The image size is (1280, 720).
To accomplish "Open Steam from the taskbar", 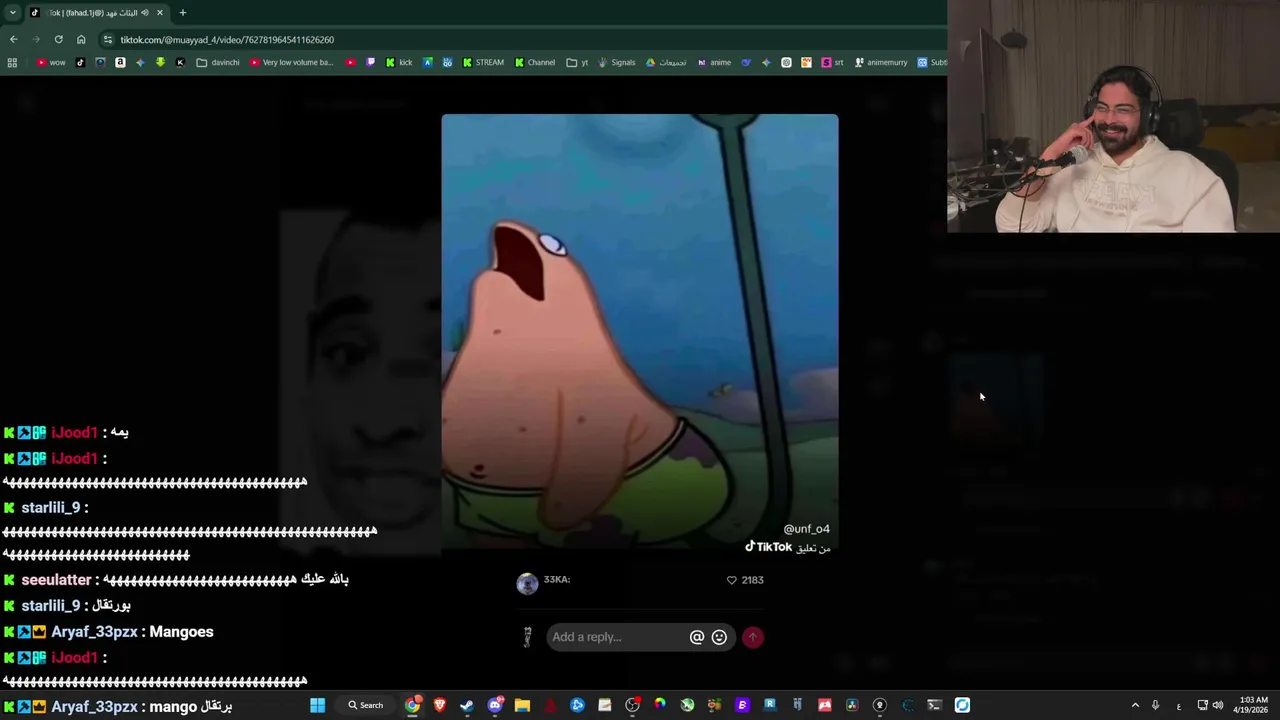I will point(467,705).
